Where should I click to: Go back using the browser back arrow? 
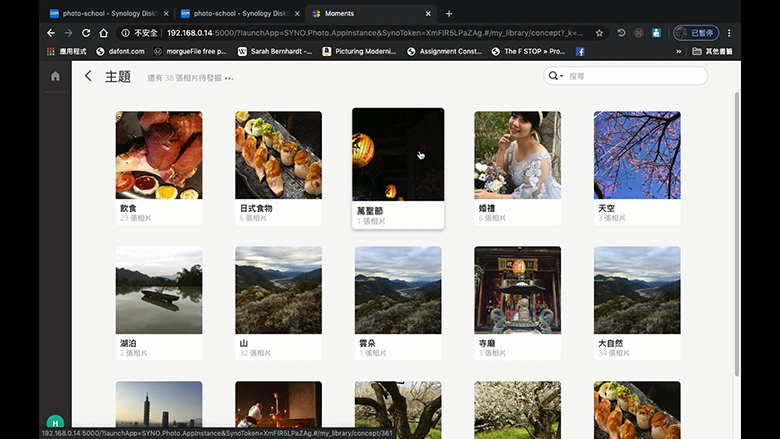click(51, 33)
